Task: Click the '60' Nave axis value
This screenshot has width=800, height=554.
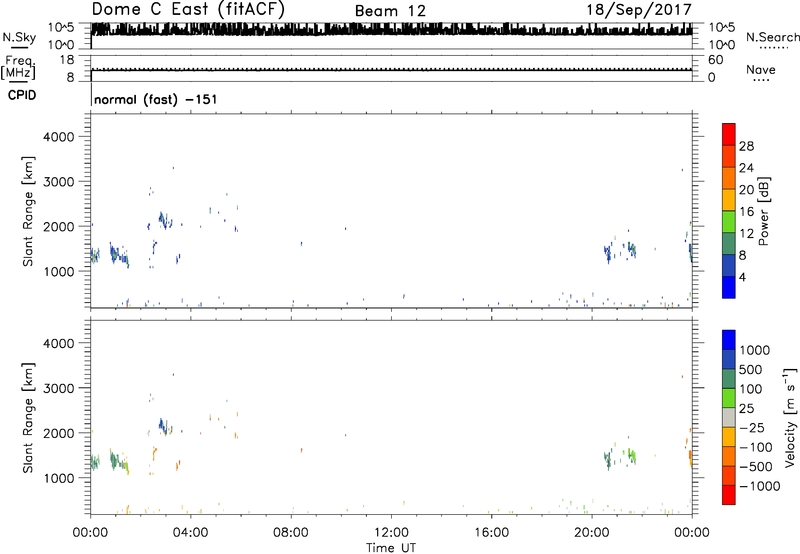Action: (715, 60)
